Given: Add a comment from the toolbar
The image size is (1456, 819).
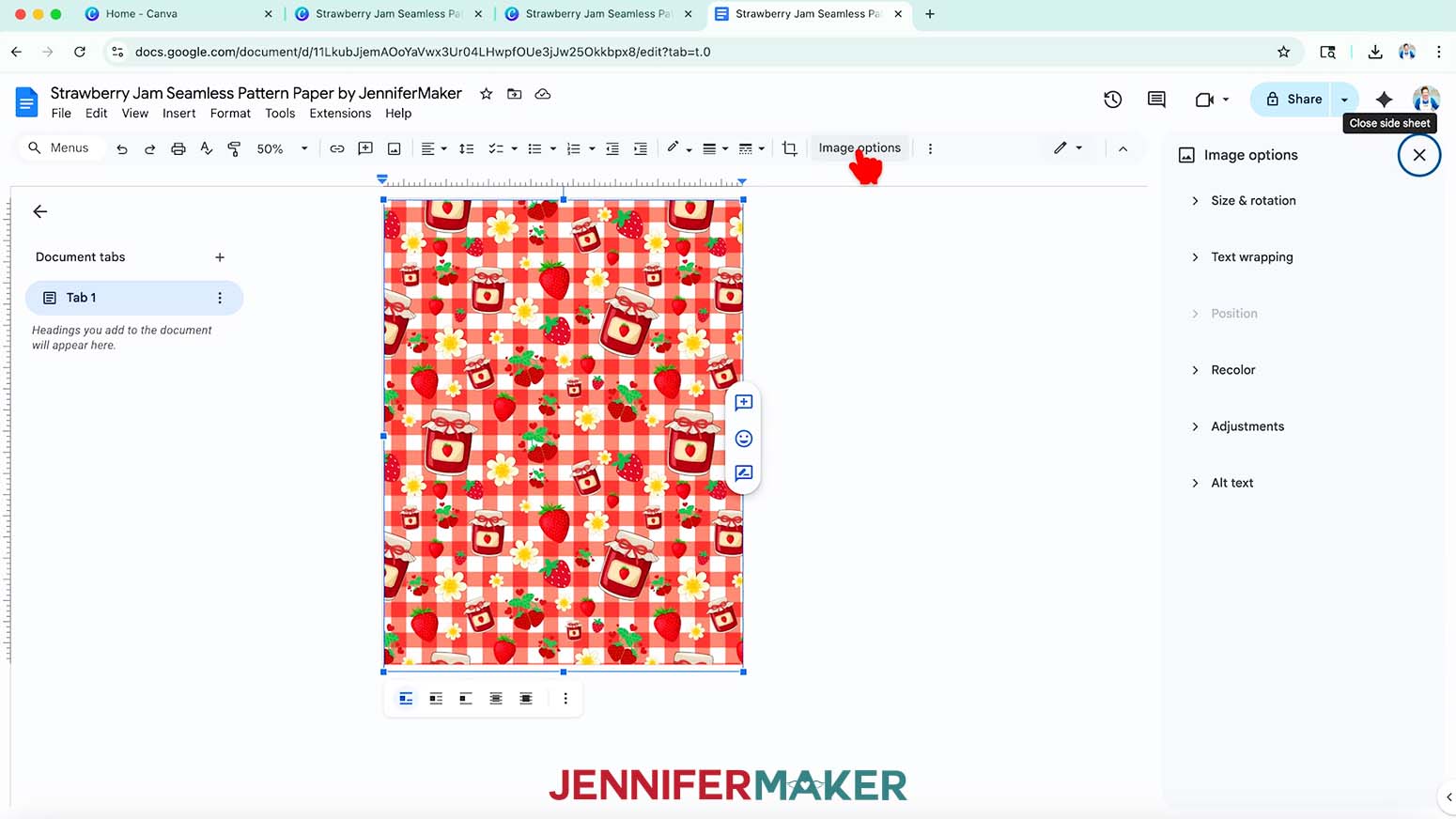Looking at the screenshot, I should pyautogui.click(x=365, y=148).
